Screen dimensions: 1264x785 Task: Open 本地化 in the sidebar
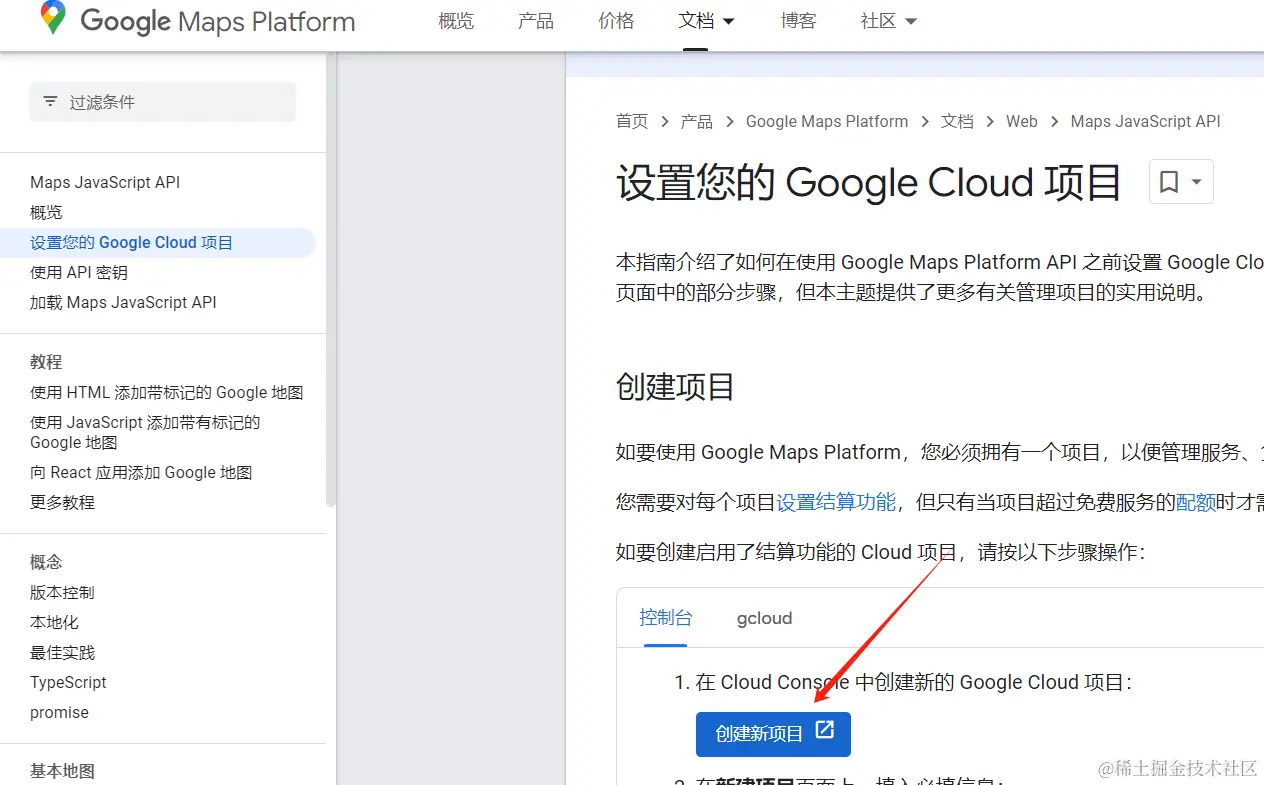click(54, 622)
